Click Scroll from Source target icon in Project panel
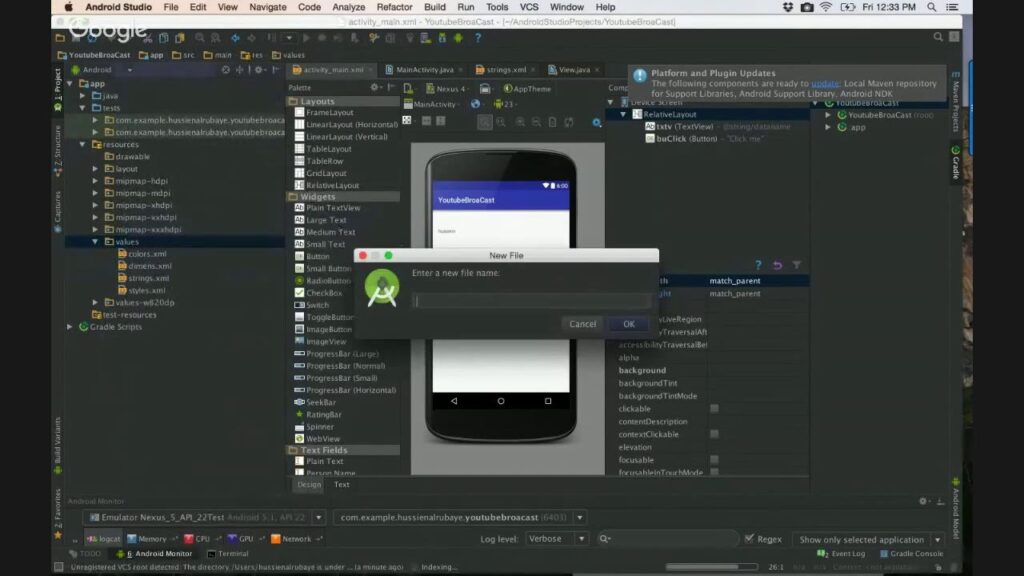The height and width of the screenshot is (576, 1024). 226,69
